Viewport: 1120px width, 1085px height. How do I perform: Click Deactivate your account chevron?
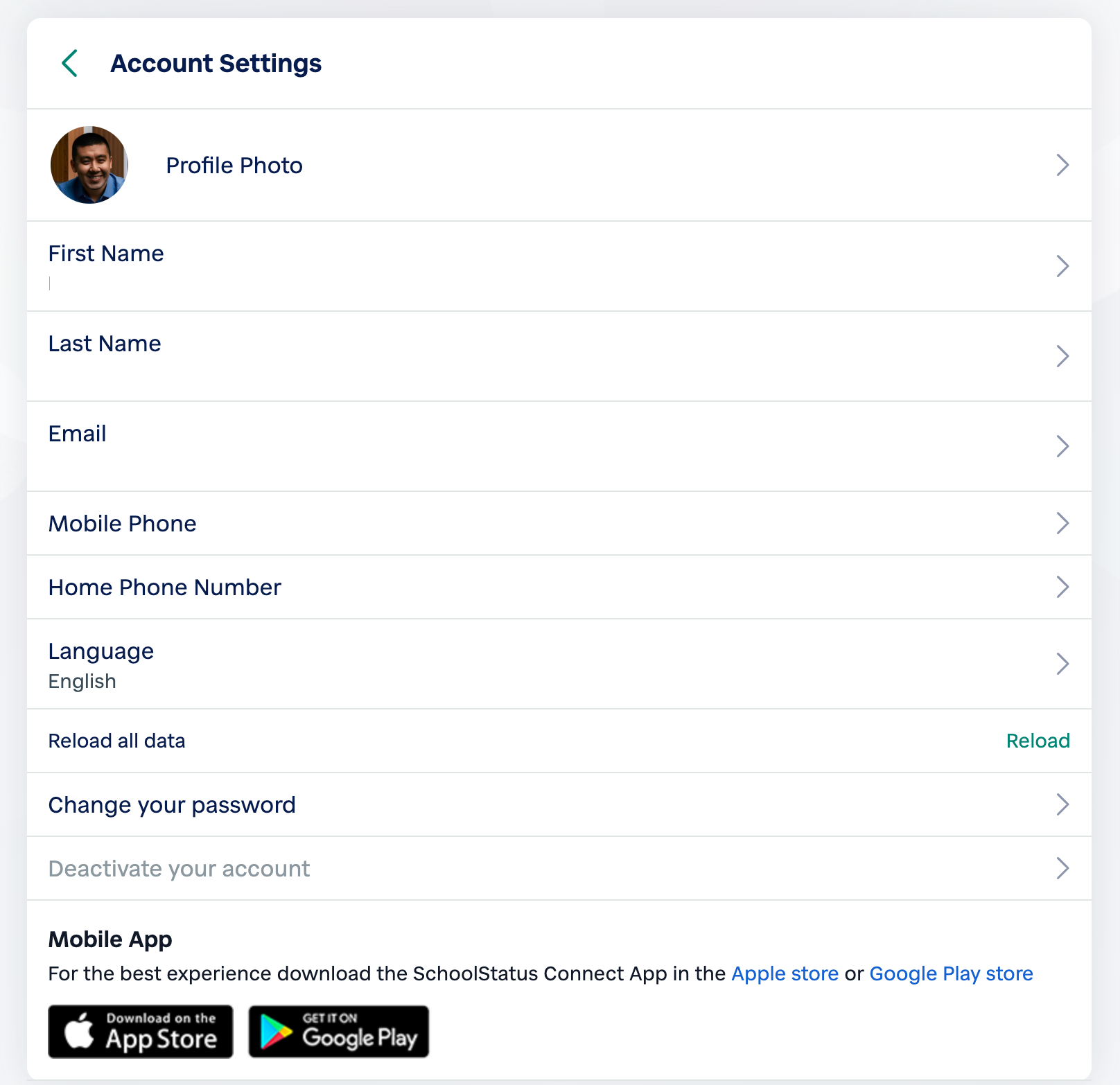[1062, 868]
